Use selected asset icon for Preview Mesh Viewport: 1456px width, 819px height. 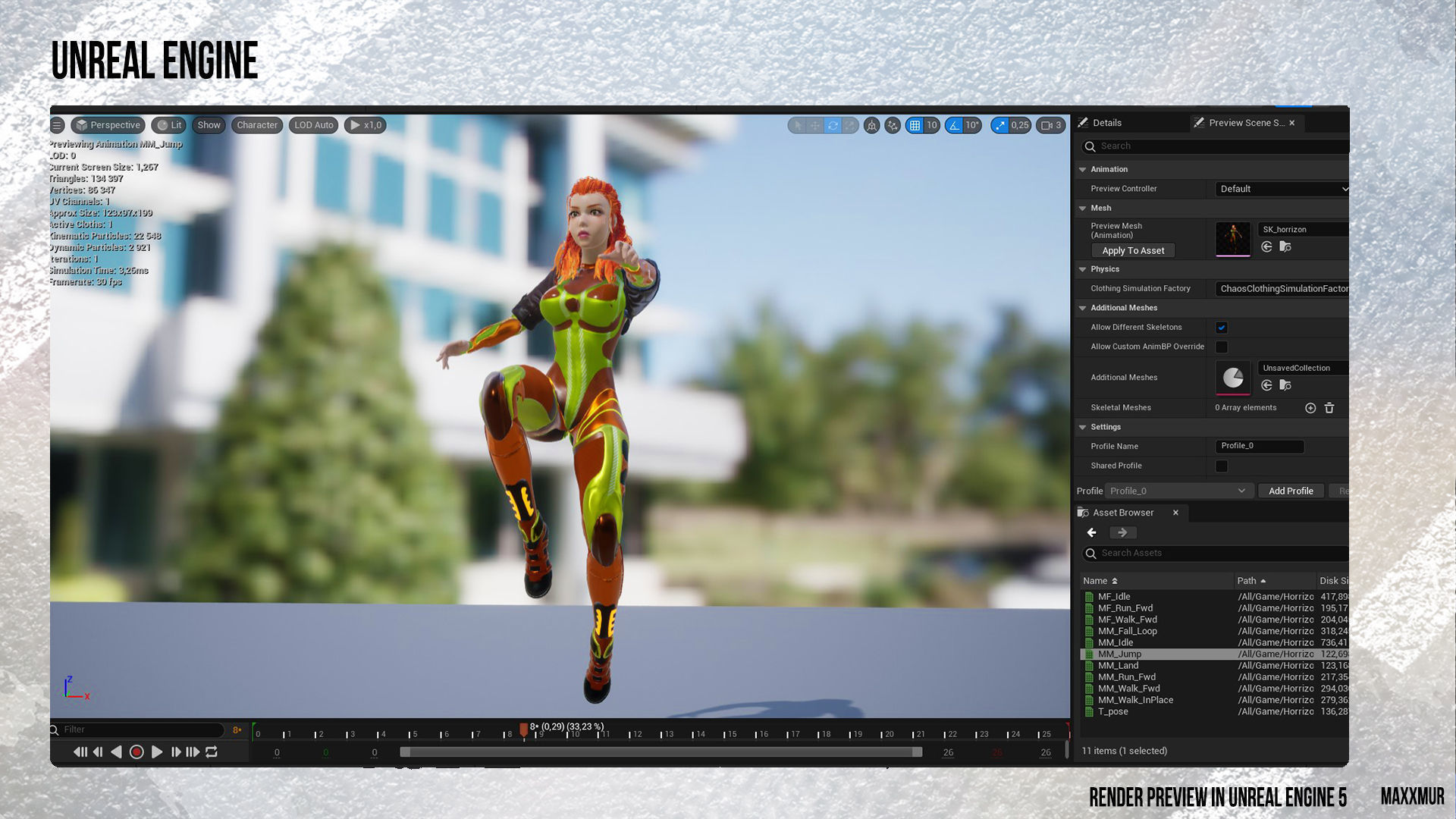coord(1266,247)
